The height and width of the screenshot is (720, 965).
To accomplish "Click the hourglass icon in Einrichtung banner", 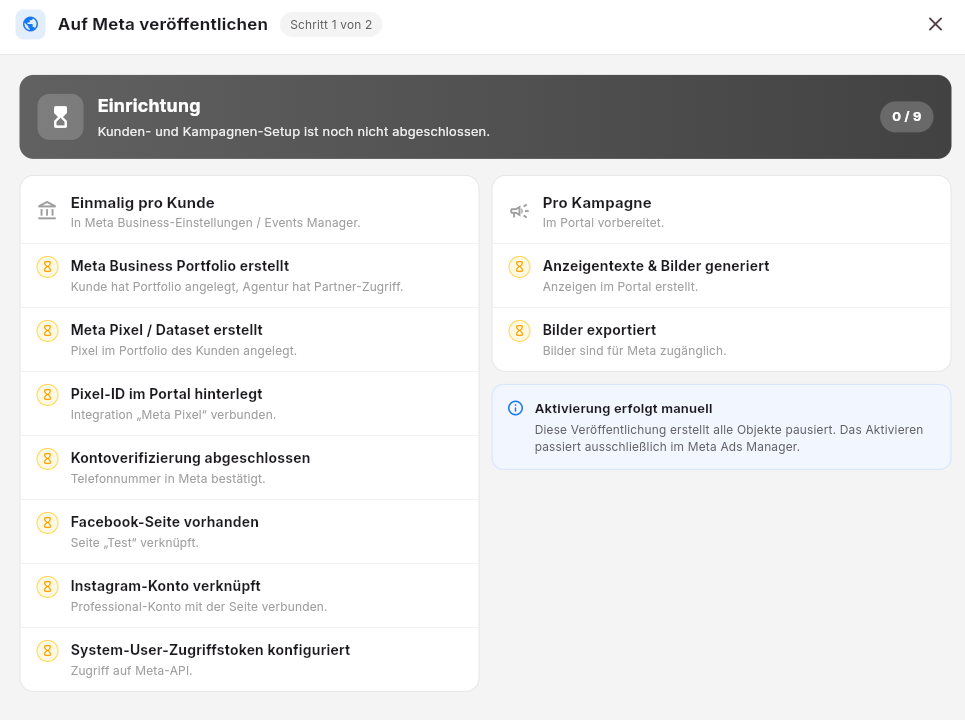I will [x=60, y=117].
